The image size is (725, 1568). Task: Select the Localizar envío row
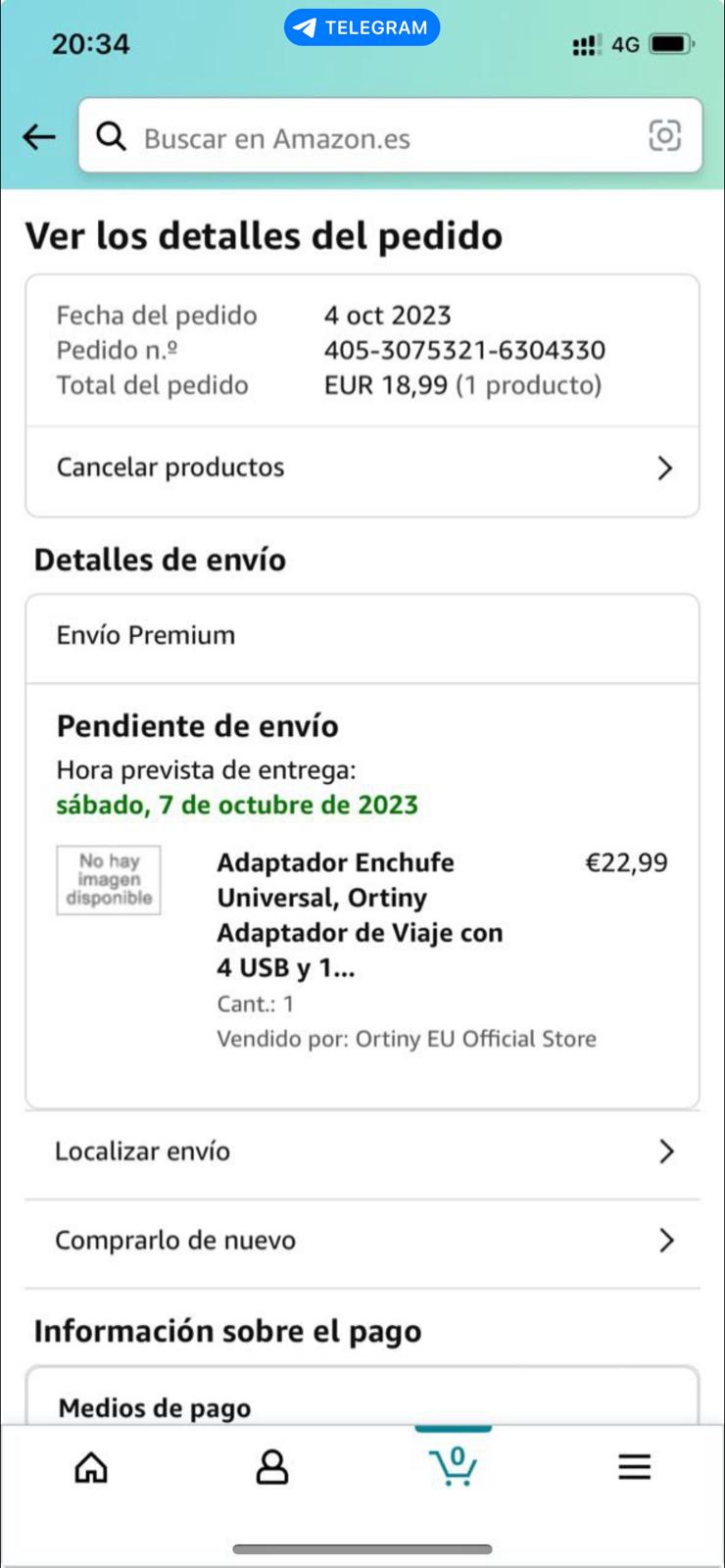(x=362, y=1151)
